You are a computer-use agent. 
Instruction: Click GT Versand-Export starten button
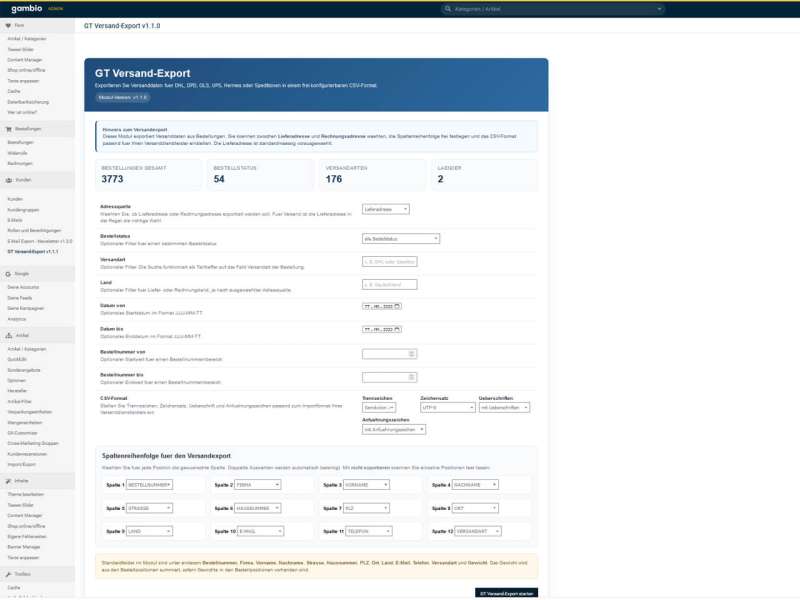(506, 593)
